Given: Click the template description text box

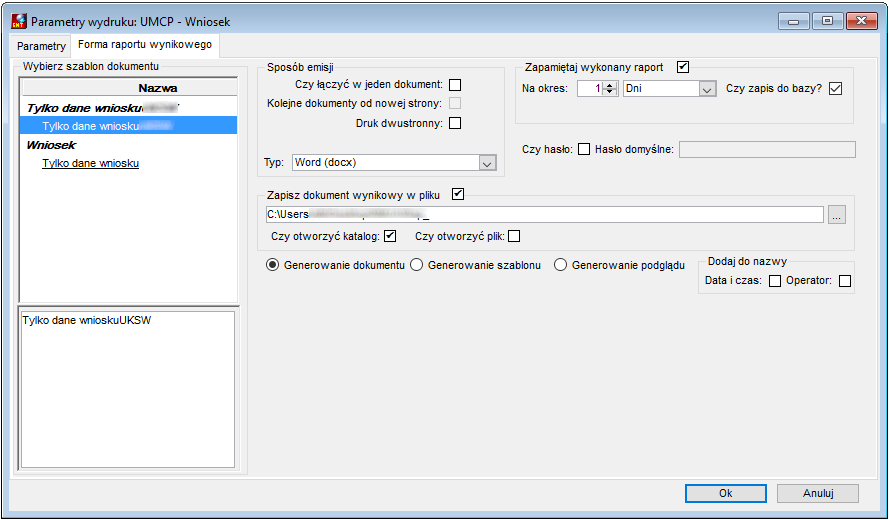Looking at the screenshot, I should tap(127, 389).
